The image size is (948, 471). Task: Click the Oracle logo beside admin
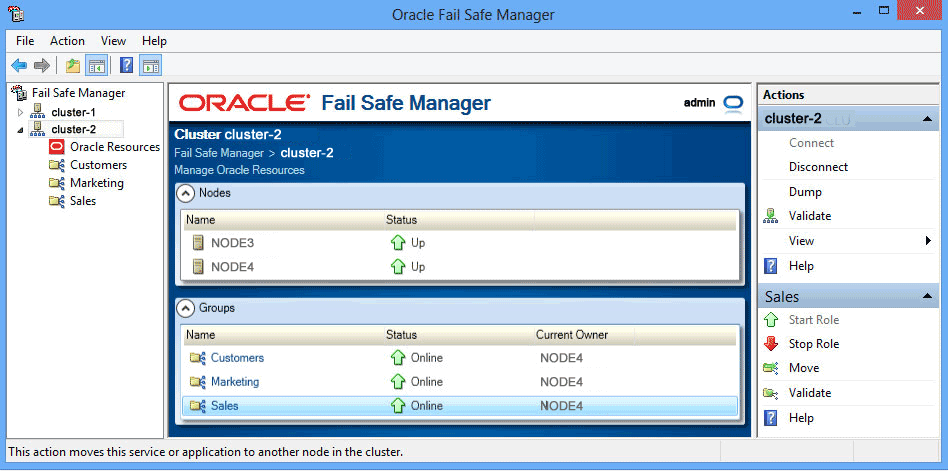pyautogui.click(x=733, y=103)
